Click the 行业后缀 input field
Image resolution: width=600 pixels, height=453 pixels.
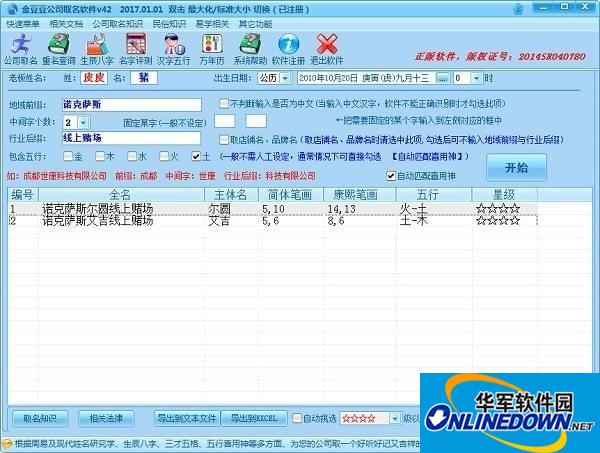pos(131,138)
